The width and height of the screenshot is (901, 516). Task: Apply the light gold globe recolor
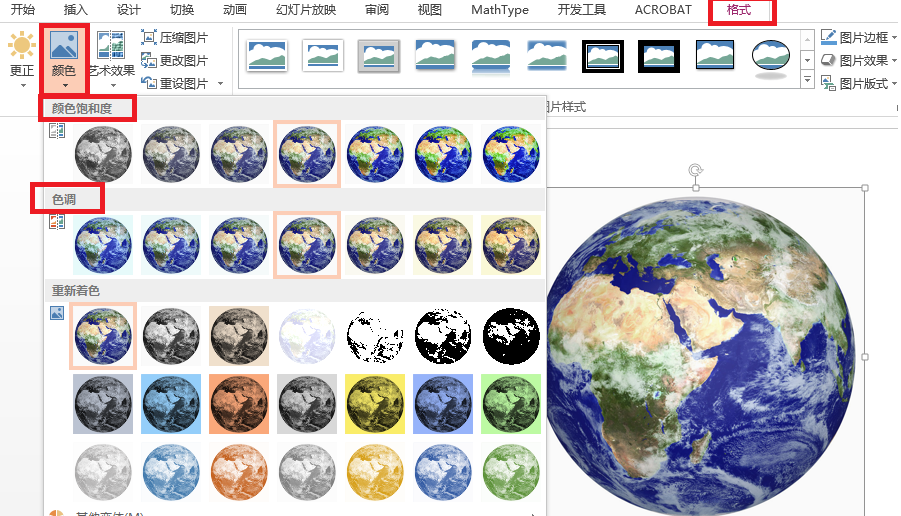[x=375, y=472]
